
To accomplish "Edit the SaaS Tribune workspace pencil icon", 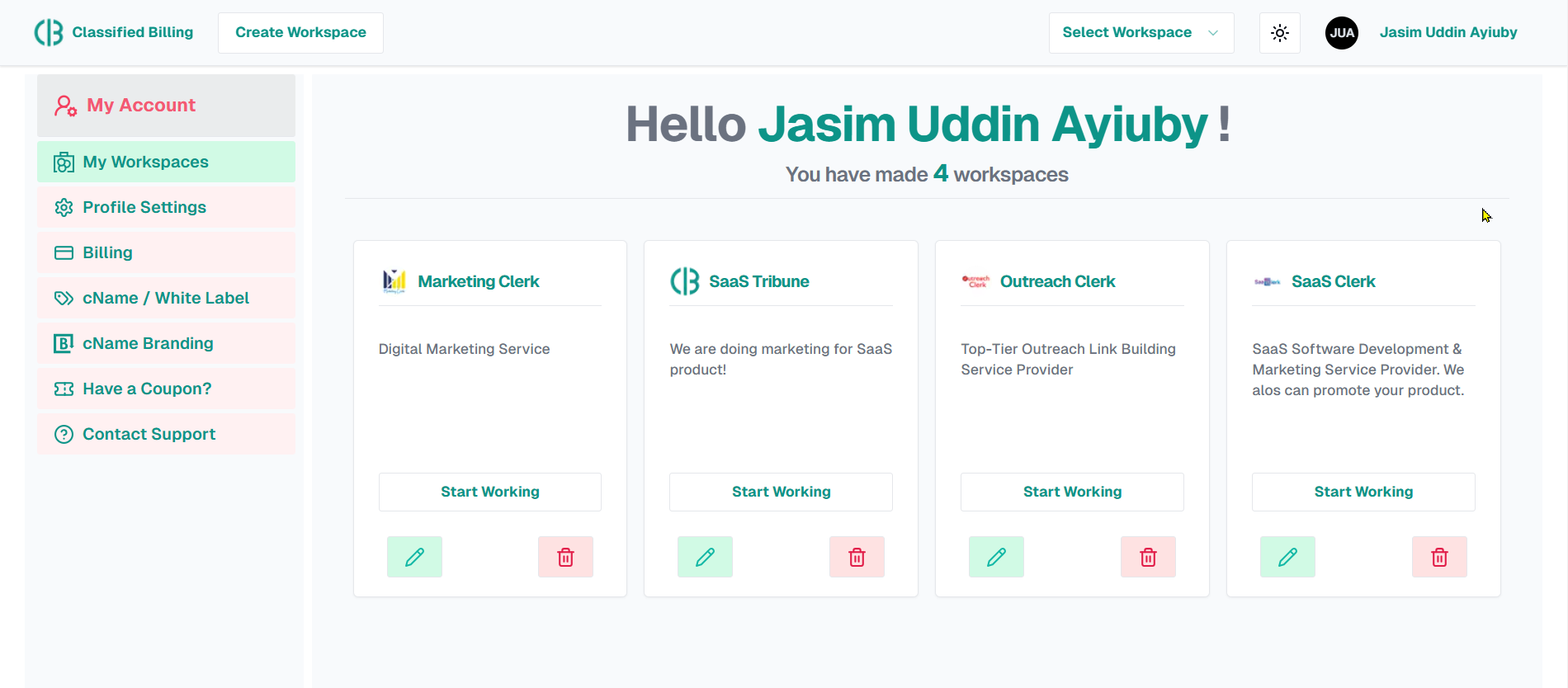I will tap(705, 557).
